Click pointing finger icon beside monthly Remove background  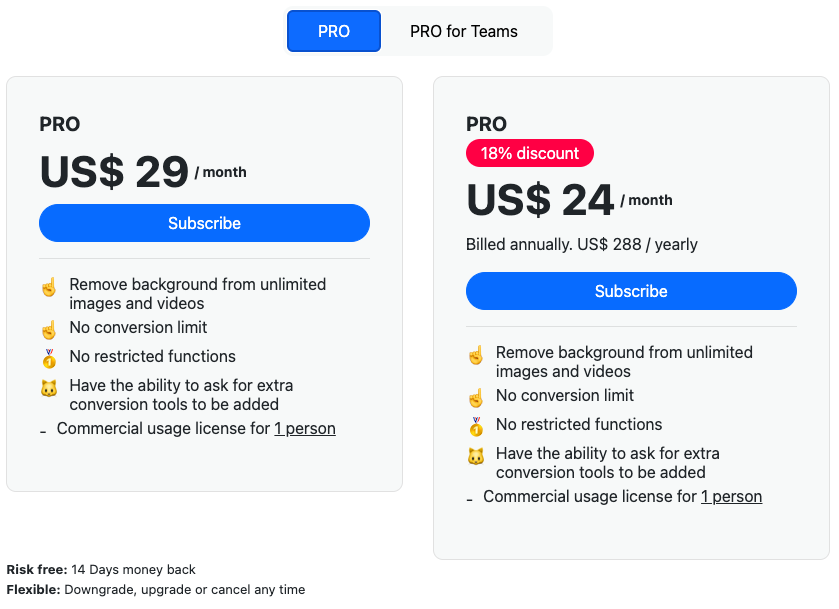pyautogui.click(x=49, y=287)
